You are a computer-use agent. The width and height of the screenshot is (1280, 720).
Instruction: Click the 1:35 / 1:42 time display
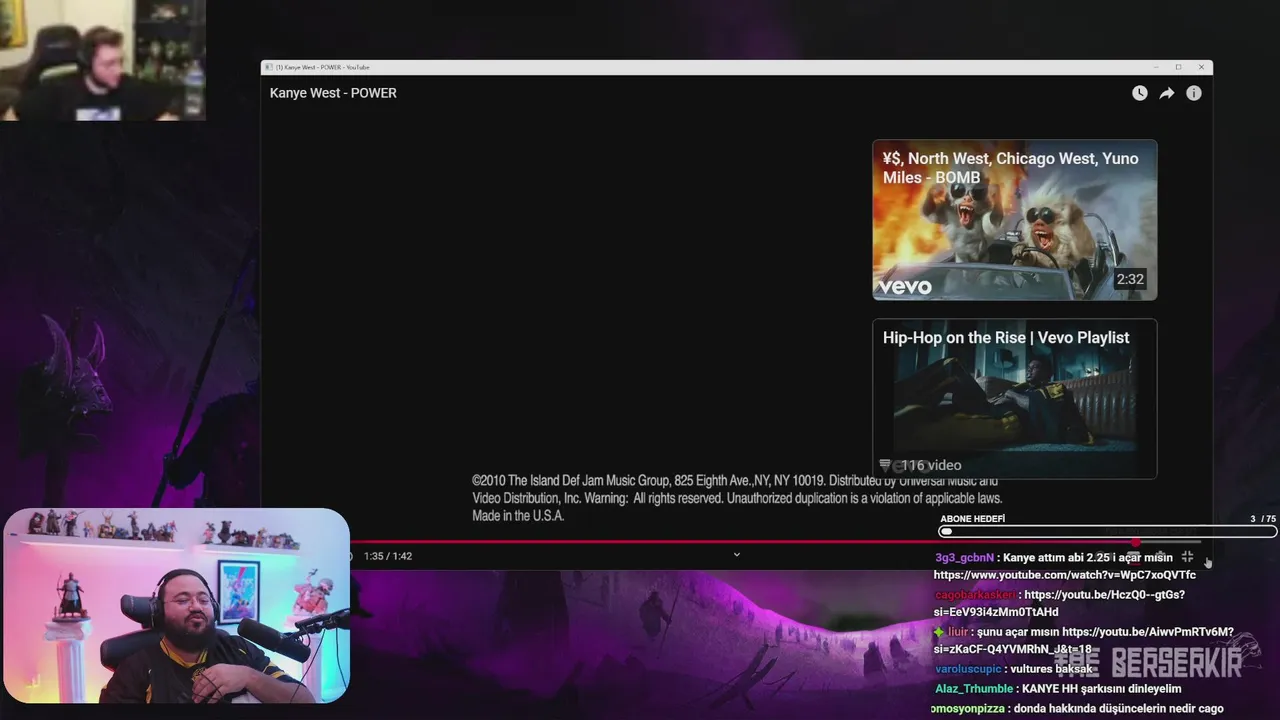pyautogui.click(x=388, y=556)
